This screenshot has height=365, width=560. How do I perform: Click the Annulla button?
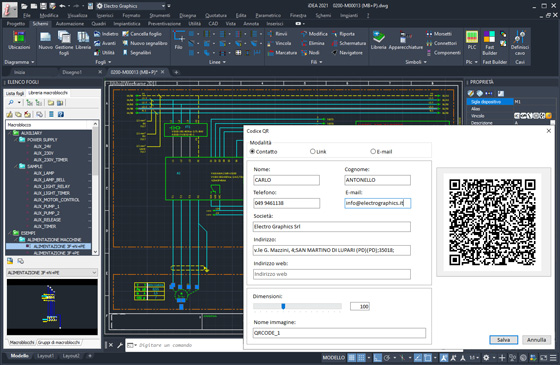point(536,340)
